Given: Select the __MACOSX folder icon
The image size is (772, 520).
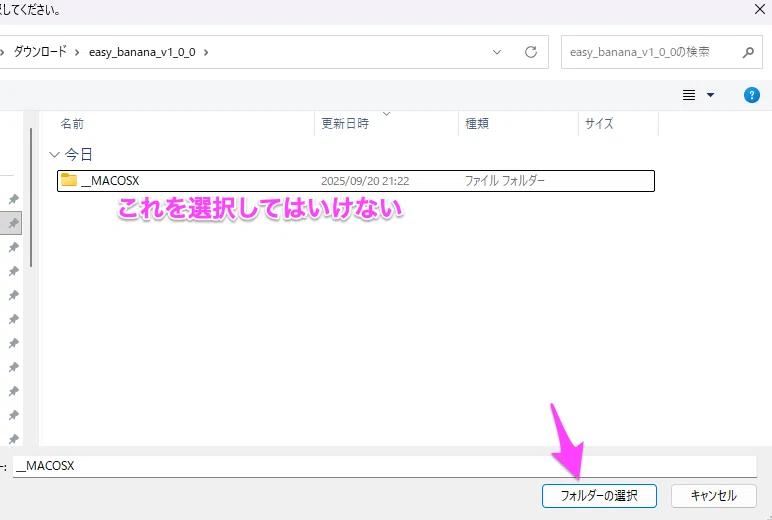Looking at the screenshot, I should click(x=69, y=180).
